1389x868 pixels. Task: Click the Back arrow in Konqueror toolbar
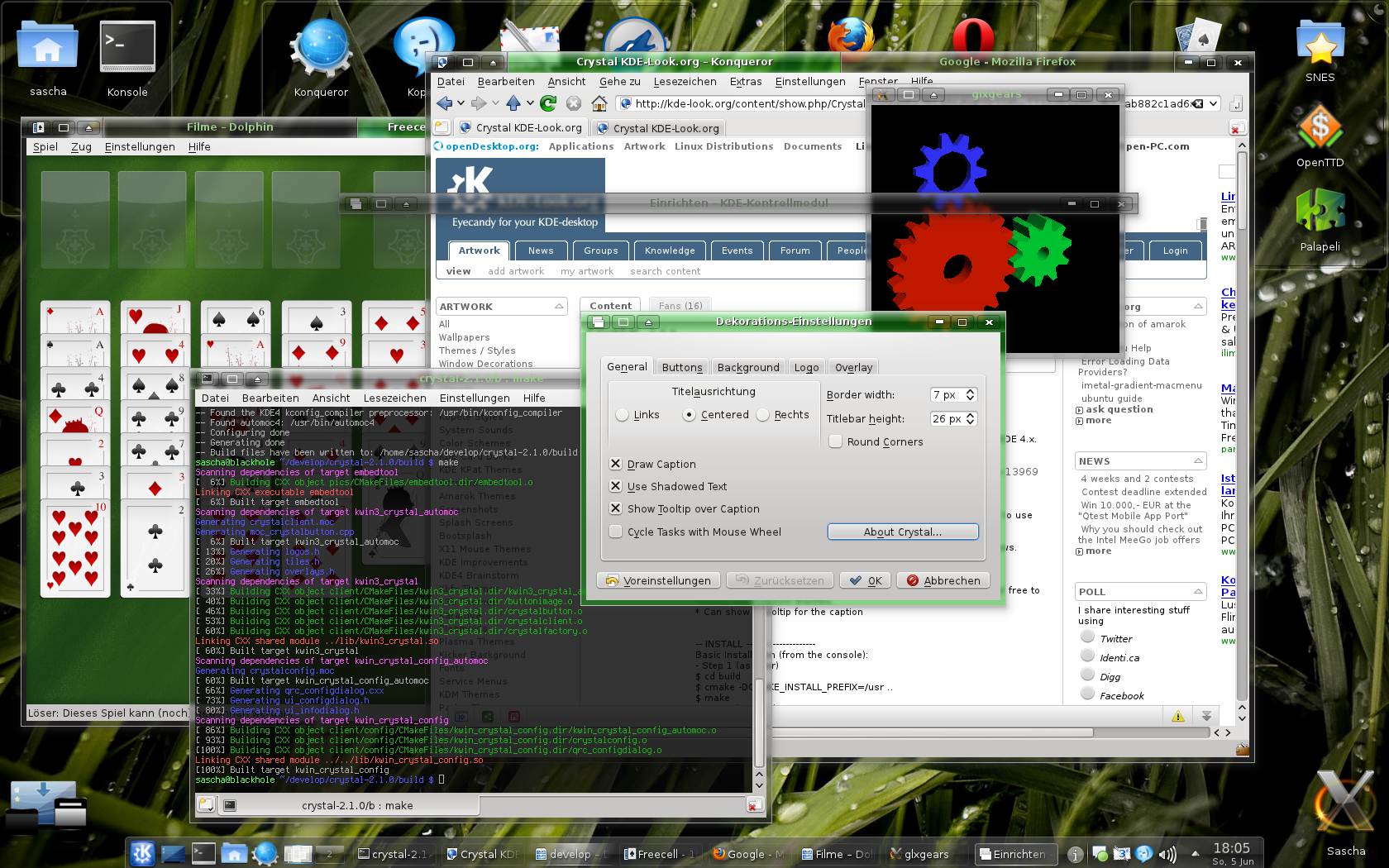coord(445,103)
